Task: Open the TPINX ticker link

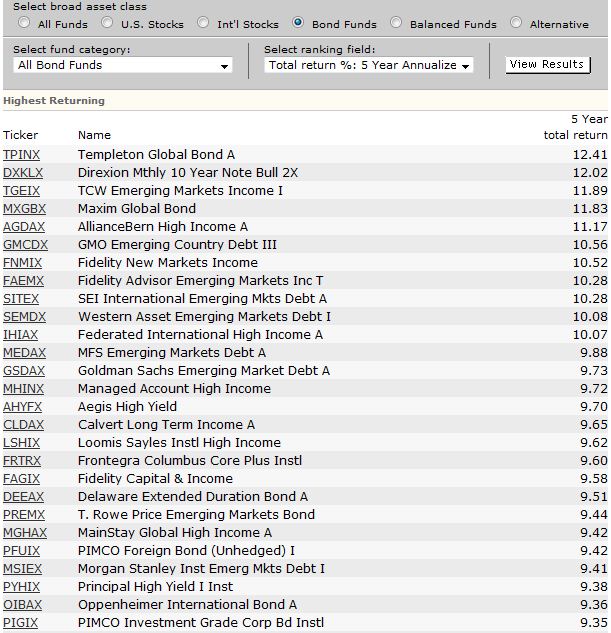Action: pyautogui.click(x=21, y=155)
